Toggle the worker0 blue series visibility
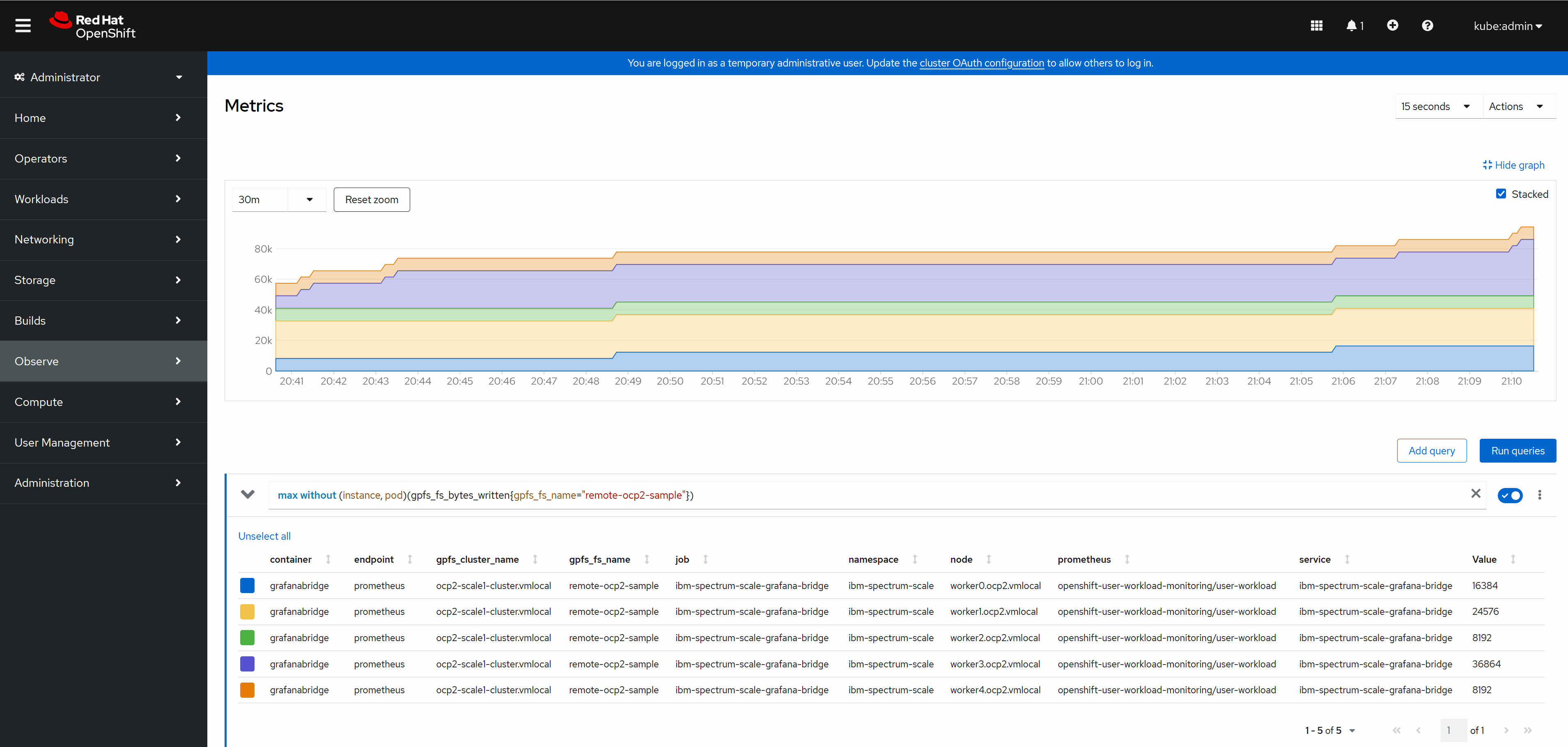Image resolution: width=1568 pixels, height=747 pixels. [247, 585]
